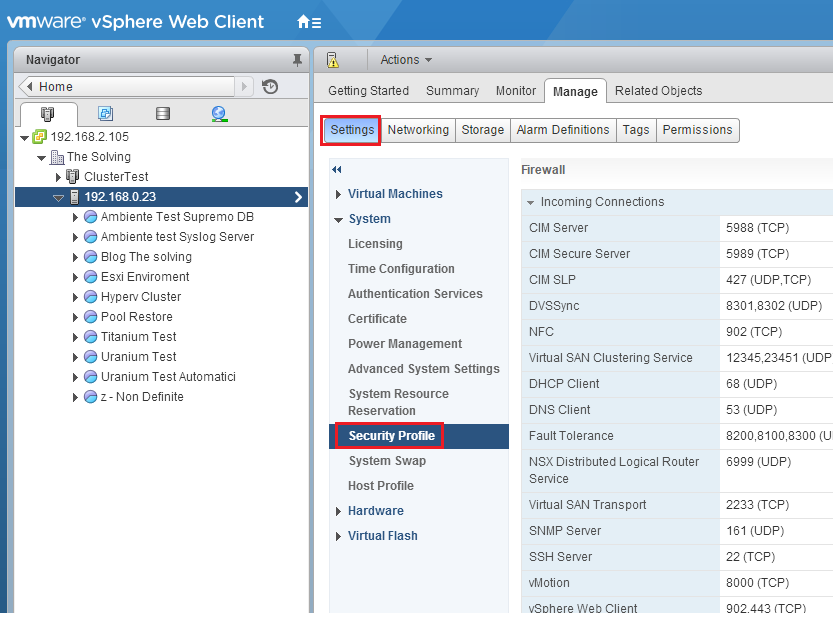This screenshot has height=635, width=837.
Task: Open the navigation history icon
Action: coord(270,86)
